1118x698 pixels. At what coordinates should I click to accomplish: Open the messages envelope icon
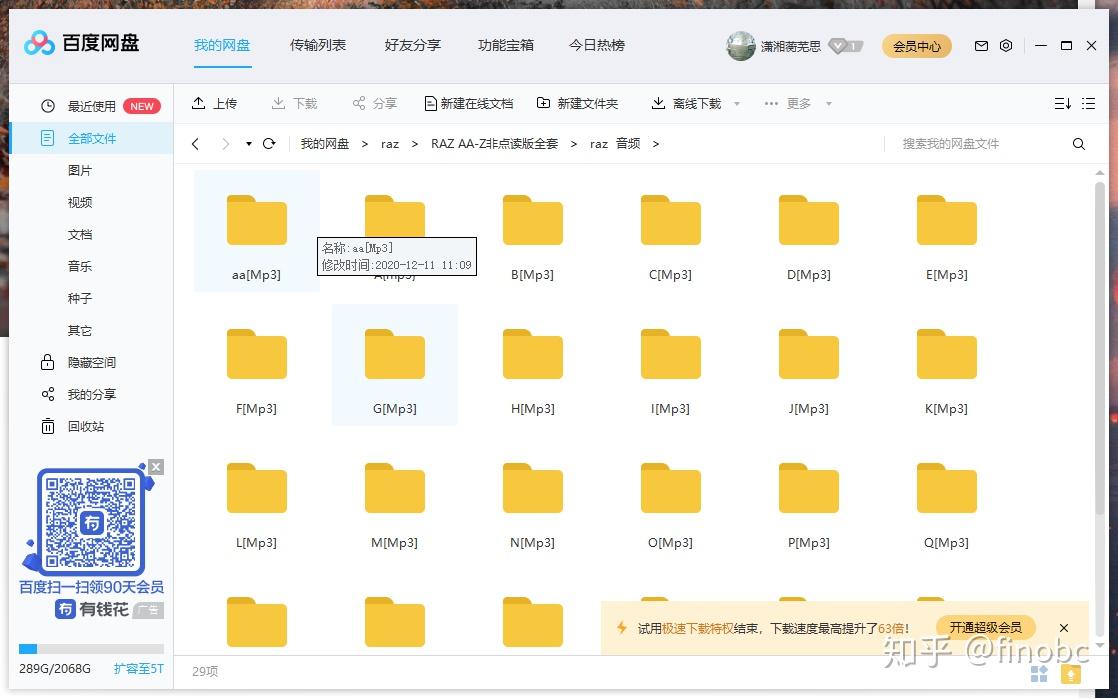click(x=980, y=46)
